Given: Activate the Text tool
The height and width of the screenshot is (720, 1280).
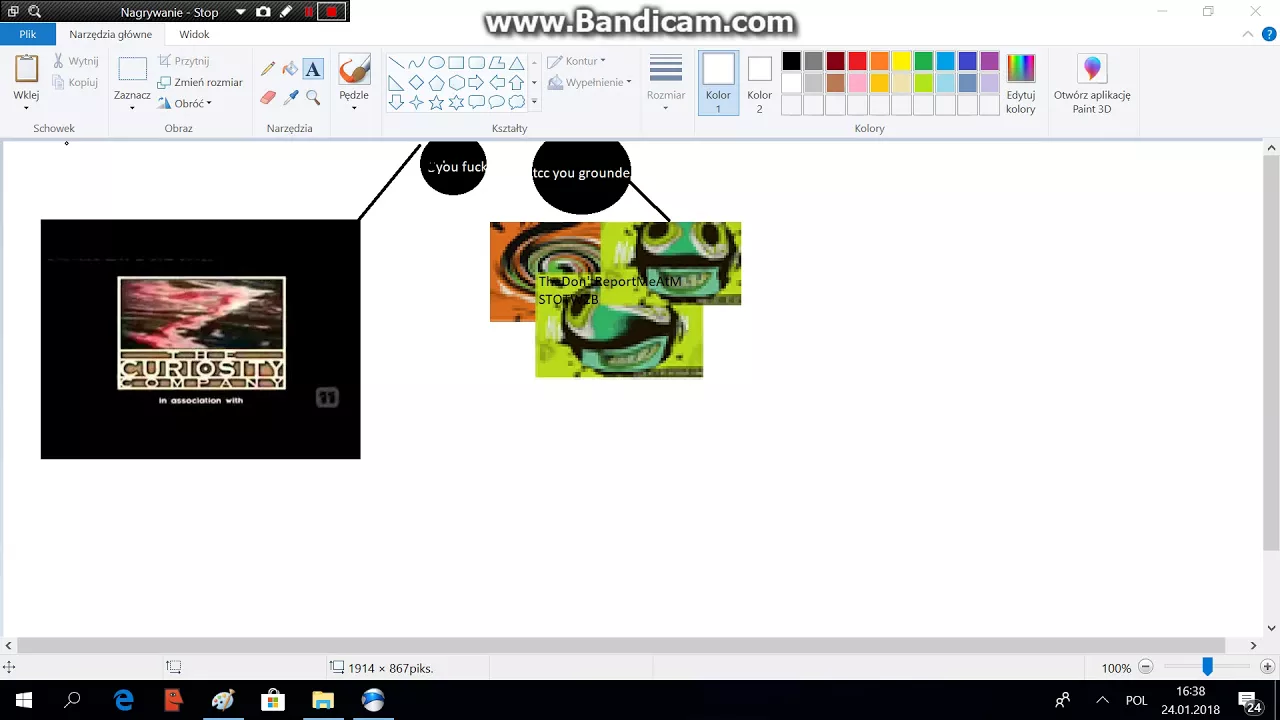Looking at the screenshot, I should (313, 69).
